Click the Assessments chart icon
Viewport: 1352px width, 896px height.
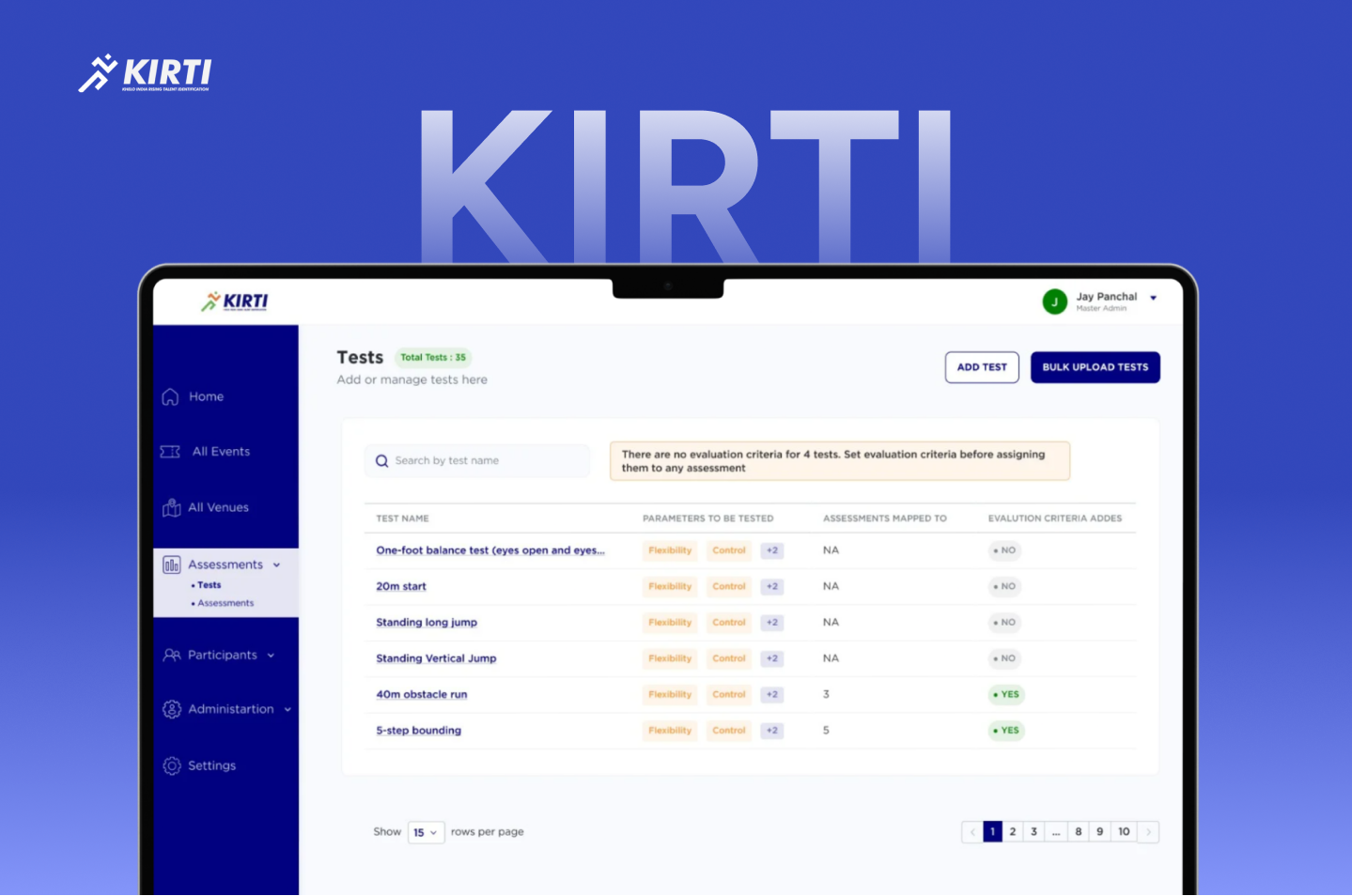point(172,564)
